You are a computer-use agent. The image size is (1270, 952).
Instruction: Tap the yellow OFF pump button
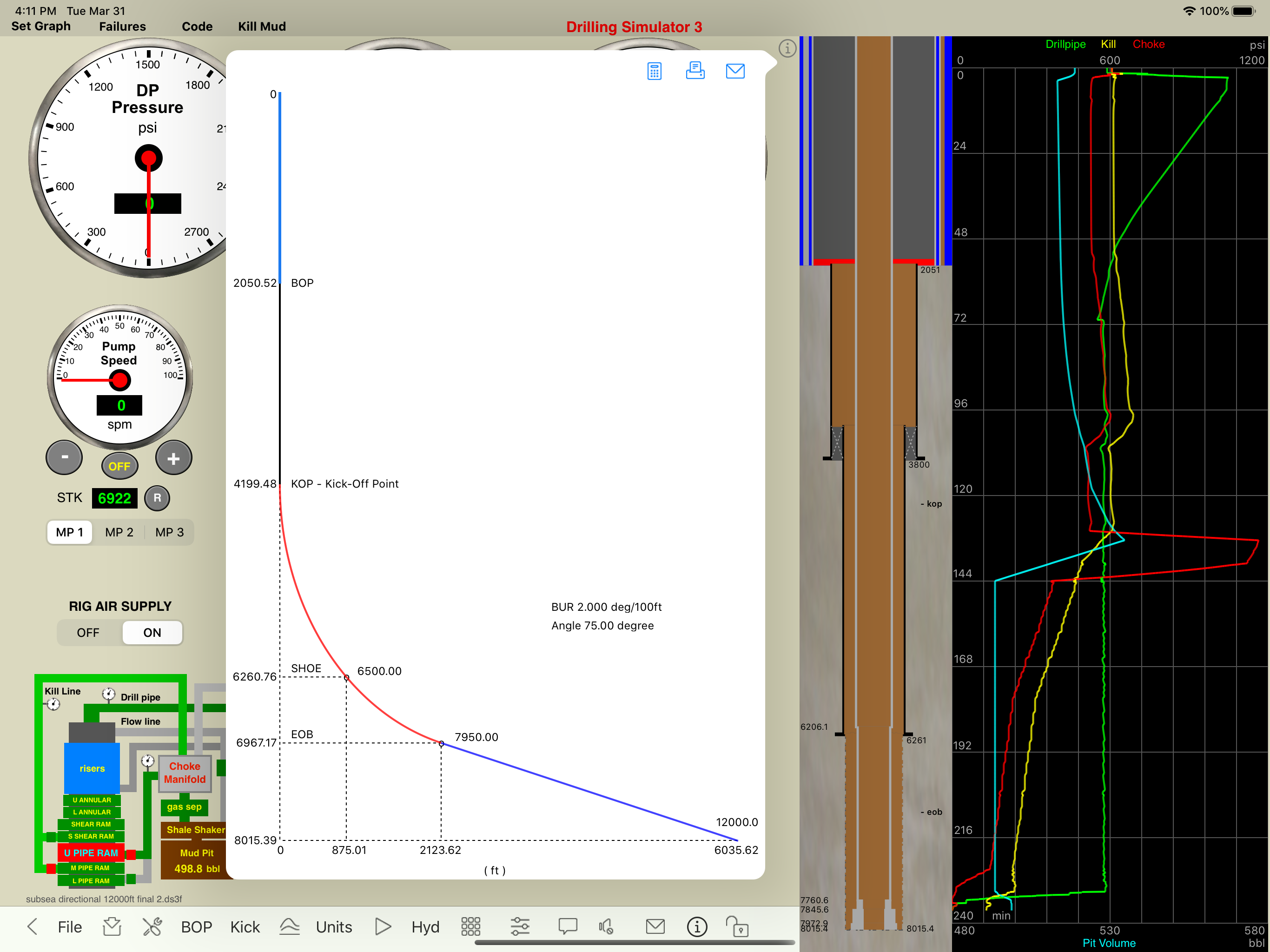119,466
